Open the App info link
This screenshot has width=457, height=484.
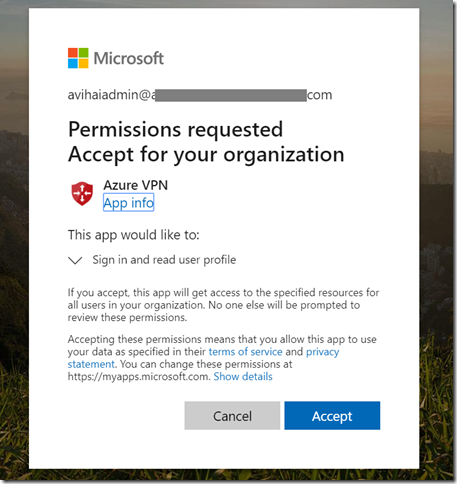tap(128, 202)
